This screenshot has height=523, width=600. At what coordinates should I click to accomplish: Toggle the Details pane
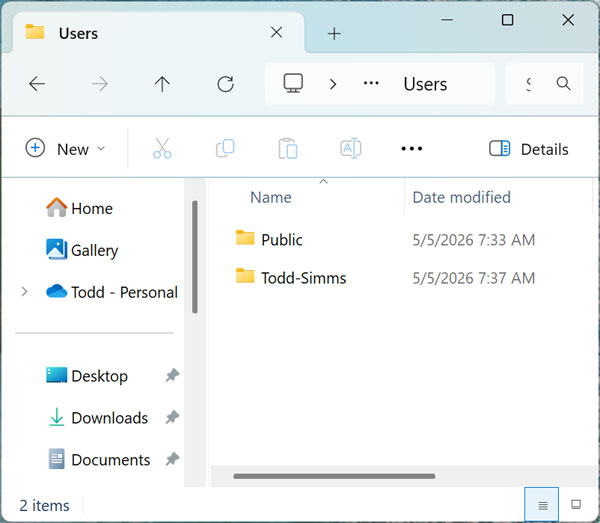pos(528,148)
